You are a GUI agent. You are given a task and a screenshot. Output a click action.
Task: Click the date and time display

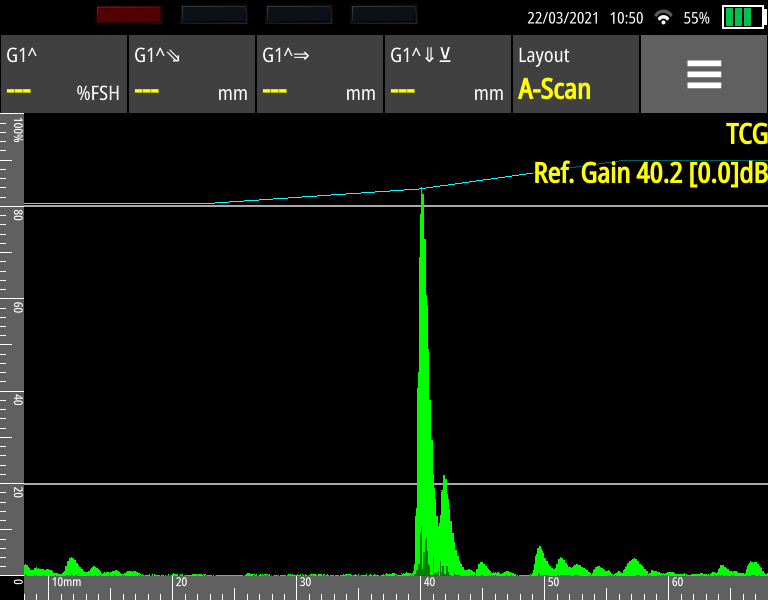click(586, 18)
